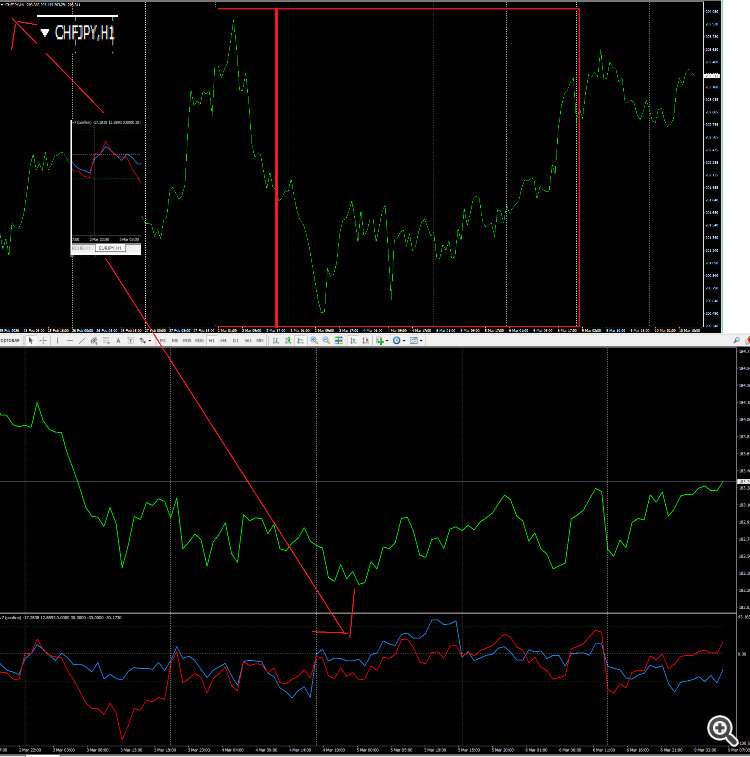Open search via toolbar magnifier icon

click(x=736, y=340)
